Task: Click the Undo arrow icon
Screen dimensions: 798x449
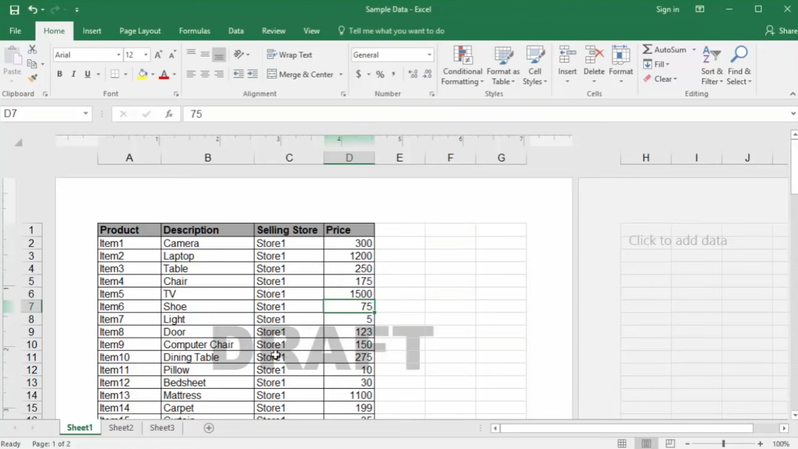Action: [x=33, y=10]
